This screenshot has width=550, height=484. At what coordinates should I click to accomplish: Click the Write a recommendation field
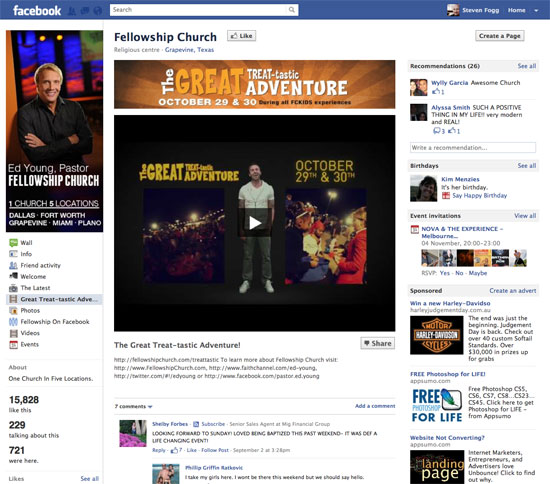point(472,148)
